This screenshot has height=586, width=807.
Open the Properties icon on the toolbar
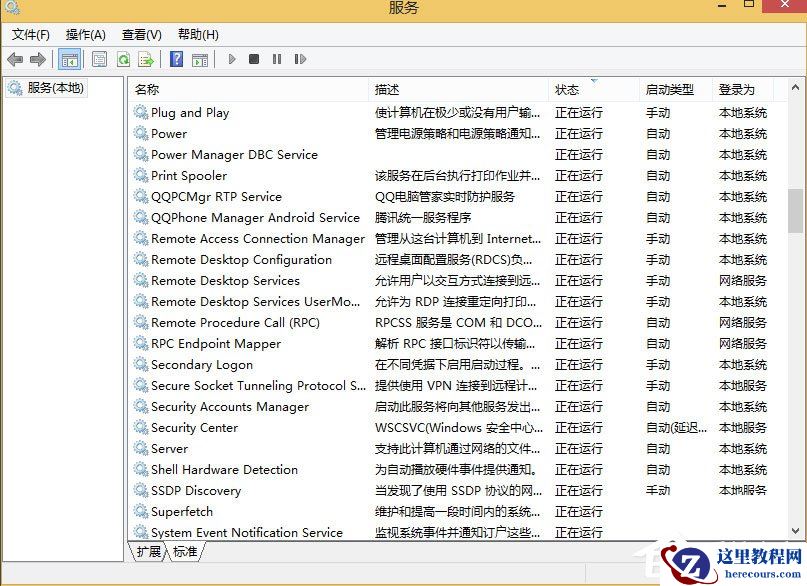99,59
